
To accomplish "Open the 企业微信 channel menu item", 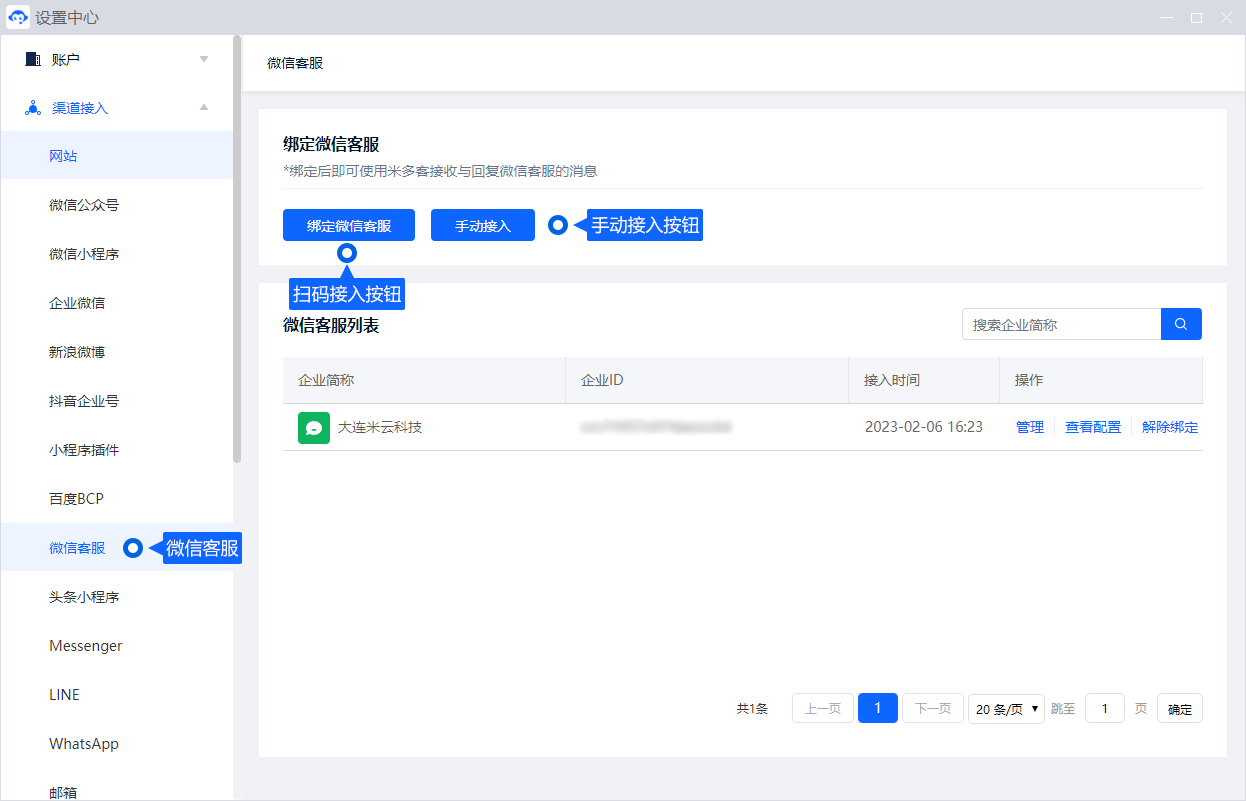I will [x=77, y=303].
